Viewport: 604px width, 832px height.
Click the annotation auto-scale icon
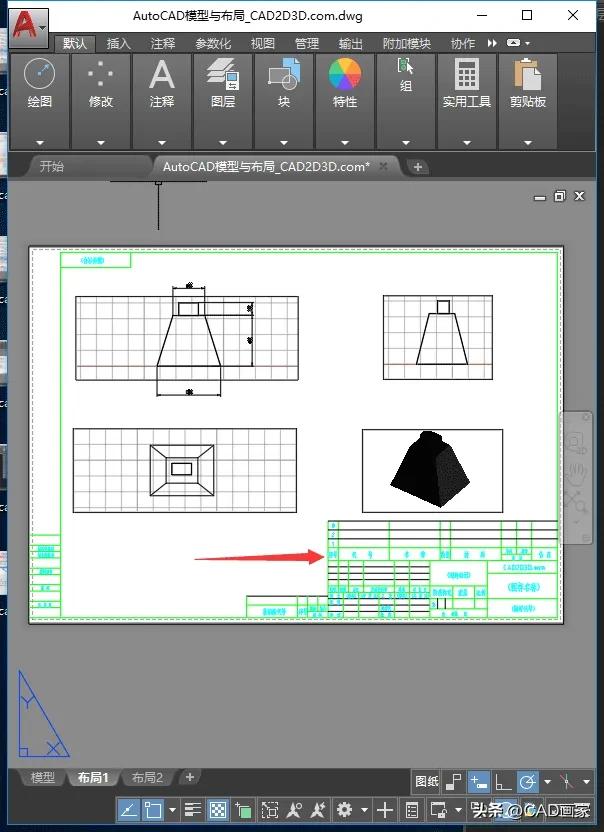pyautogui.click(x=318, y=810)
